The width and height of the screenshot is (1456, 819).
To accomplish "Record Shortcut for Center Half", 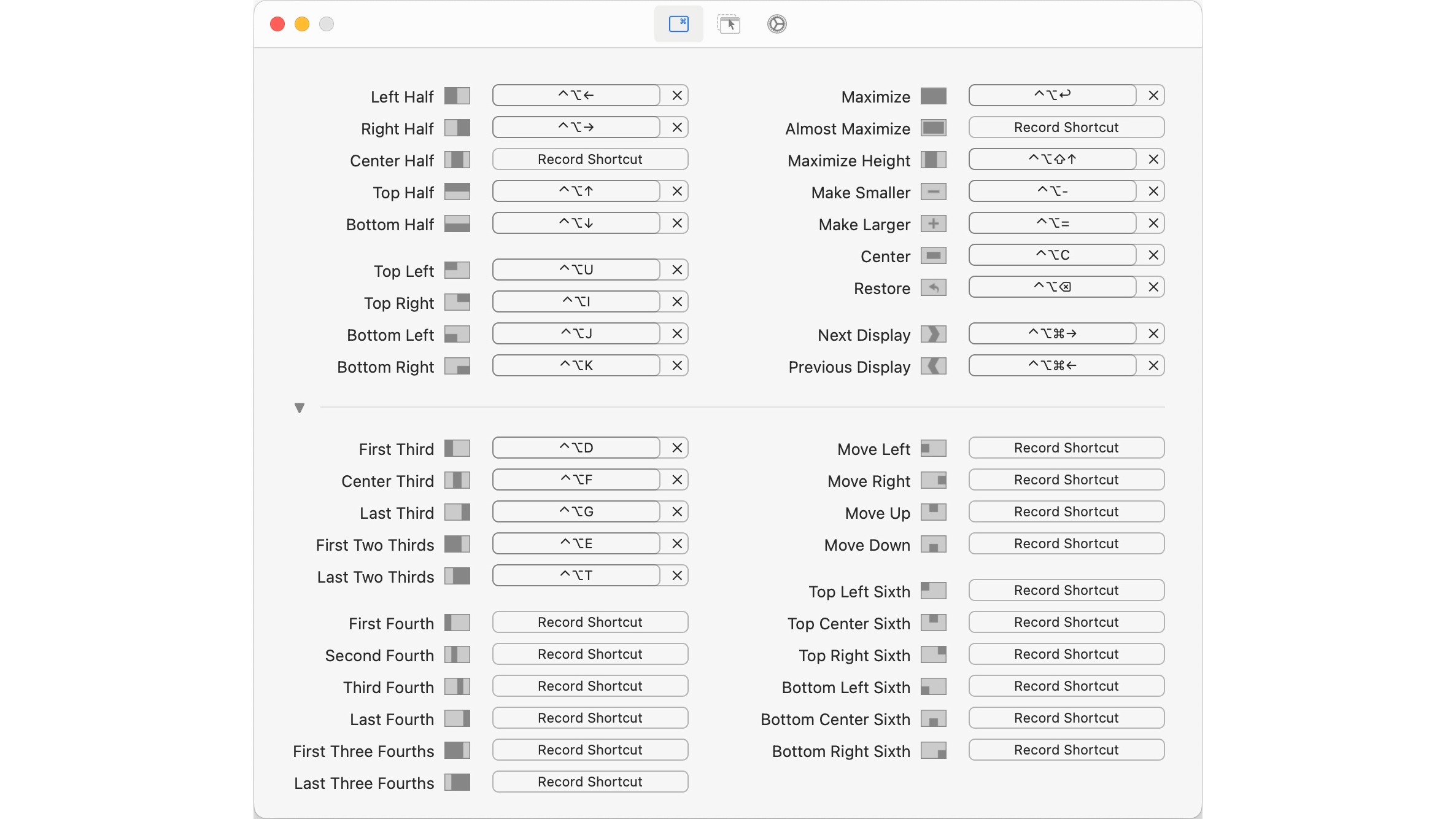I will (590, 160).
